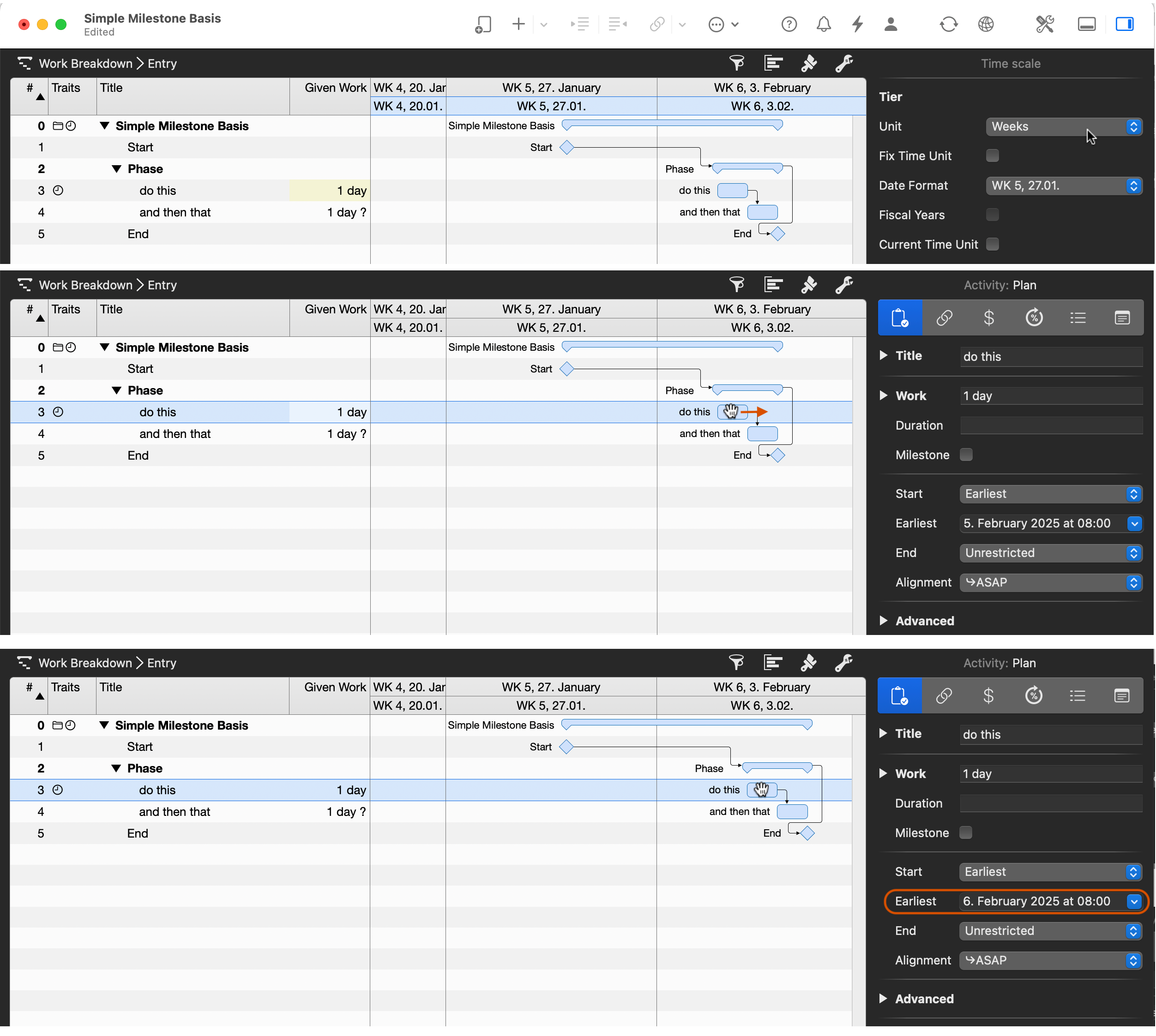Click the 'do this' Gantt bar in top view
The height and width of the screenshot is (1036, 1156).
[732, 190]
